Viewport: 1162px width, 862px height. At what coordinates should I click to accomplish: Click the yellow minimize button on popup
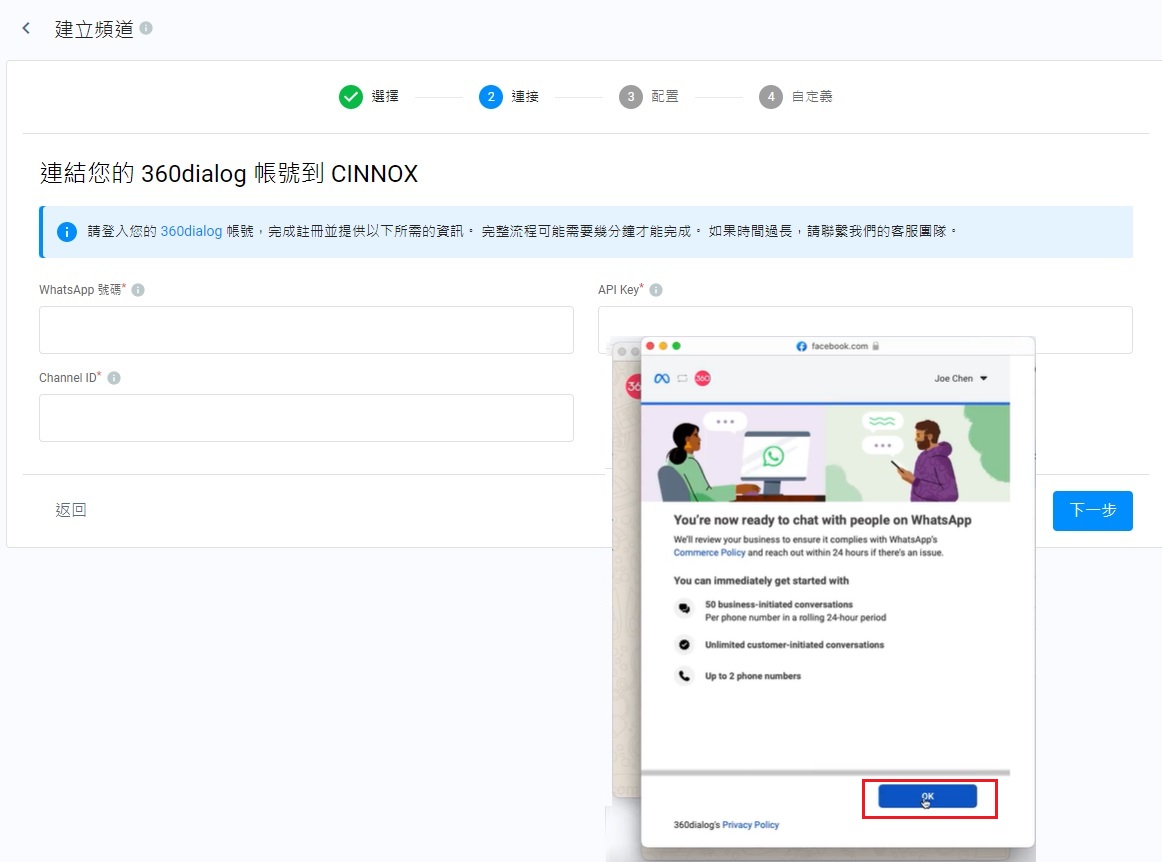pos(663,346)
